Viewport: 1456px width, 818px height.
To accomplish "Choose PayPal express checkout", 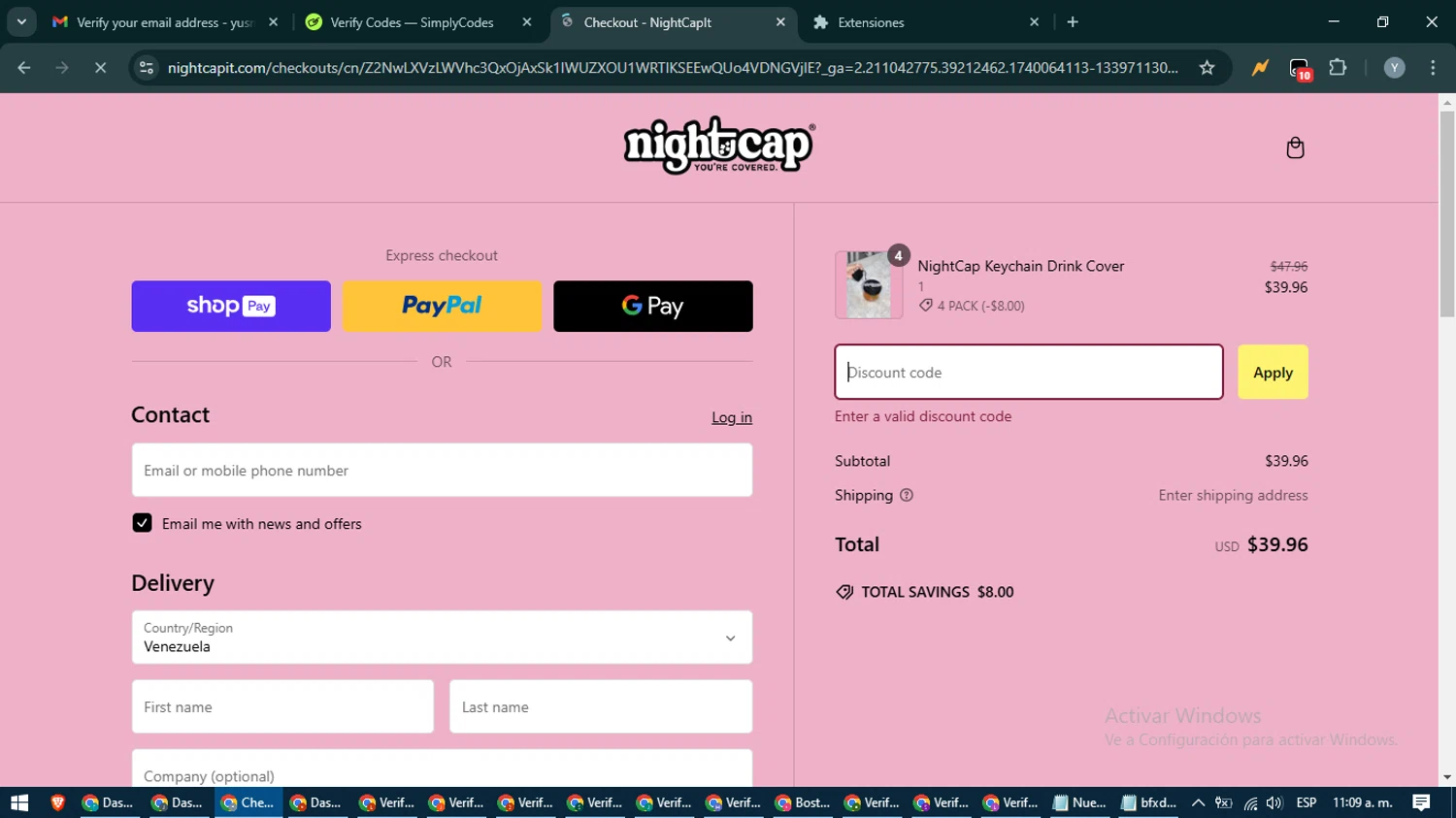I will tap(442, 307).
